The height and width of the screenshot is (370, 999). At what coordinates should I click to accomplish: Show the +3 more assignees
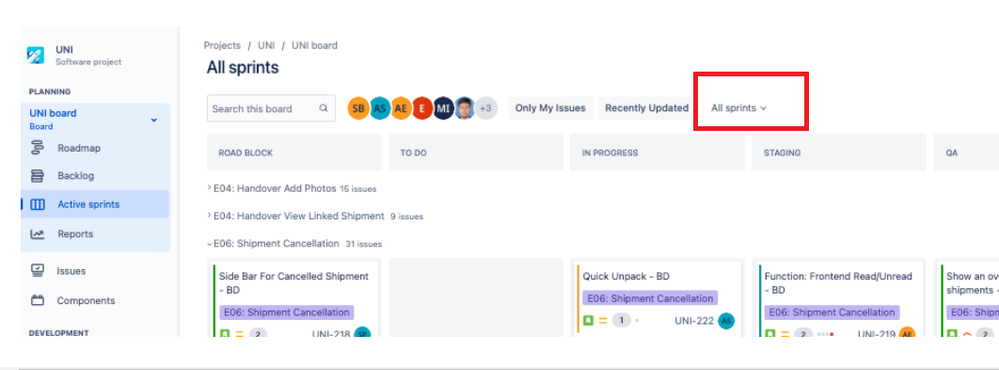486,108
